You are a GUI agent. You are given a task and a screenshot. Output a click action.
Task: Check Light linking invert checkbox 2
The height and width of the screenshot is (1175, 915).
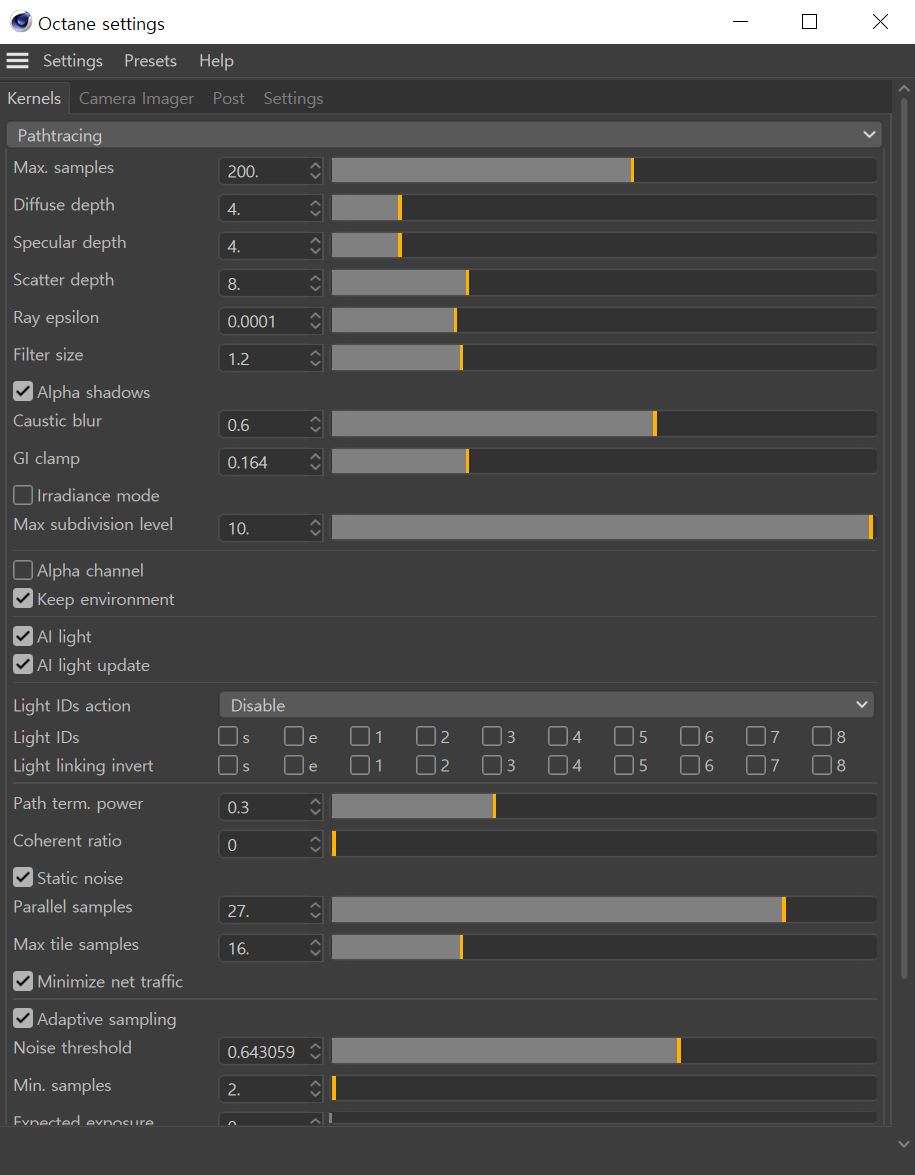[x=426, y=765]
